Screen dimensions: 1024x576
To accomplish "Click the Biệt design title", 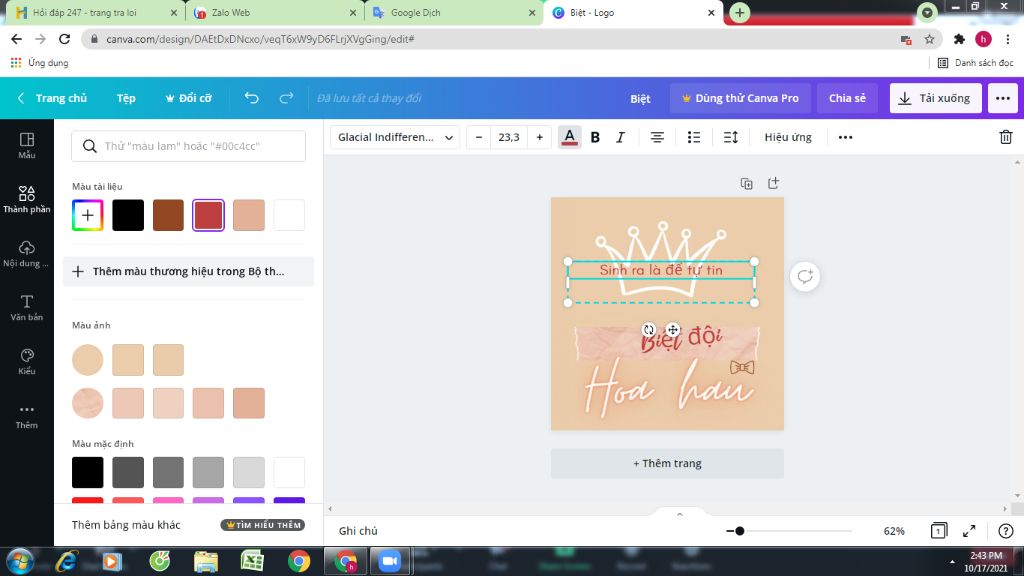I will (x=640, y=99).
